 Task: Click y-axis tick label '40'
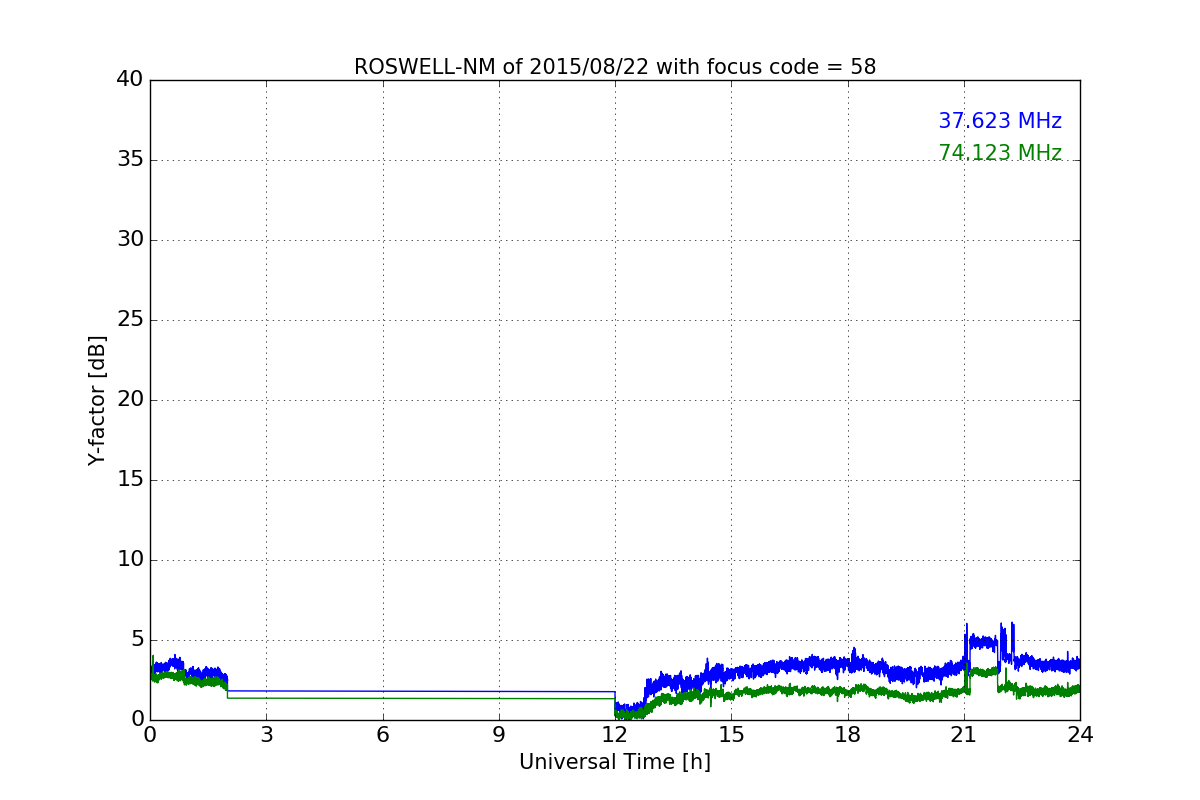tap(130, 79)
